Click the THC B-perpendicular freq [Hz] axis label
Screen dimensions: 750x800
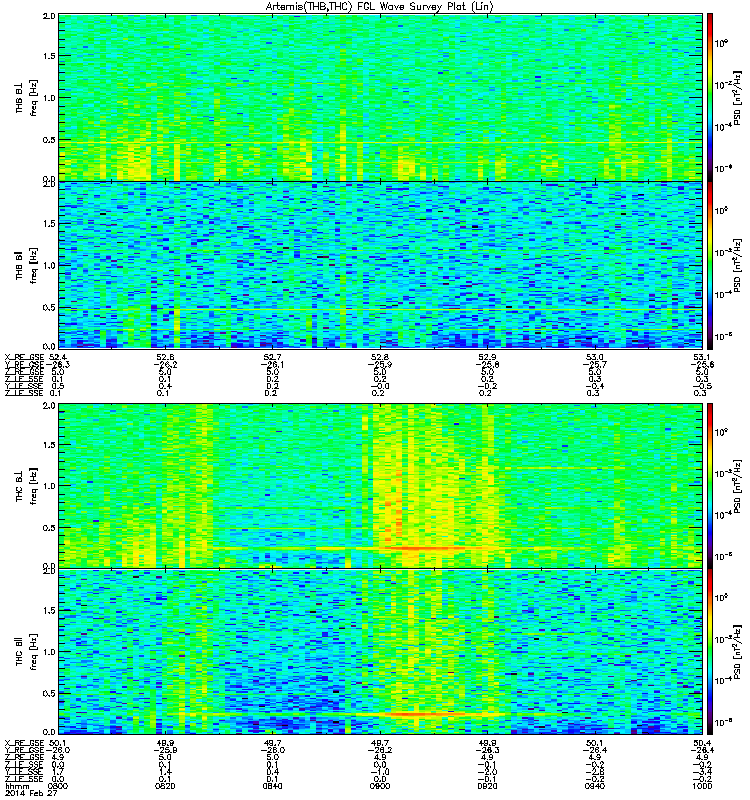pos(34,486)
